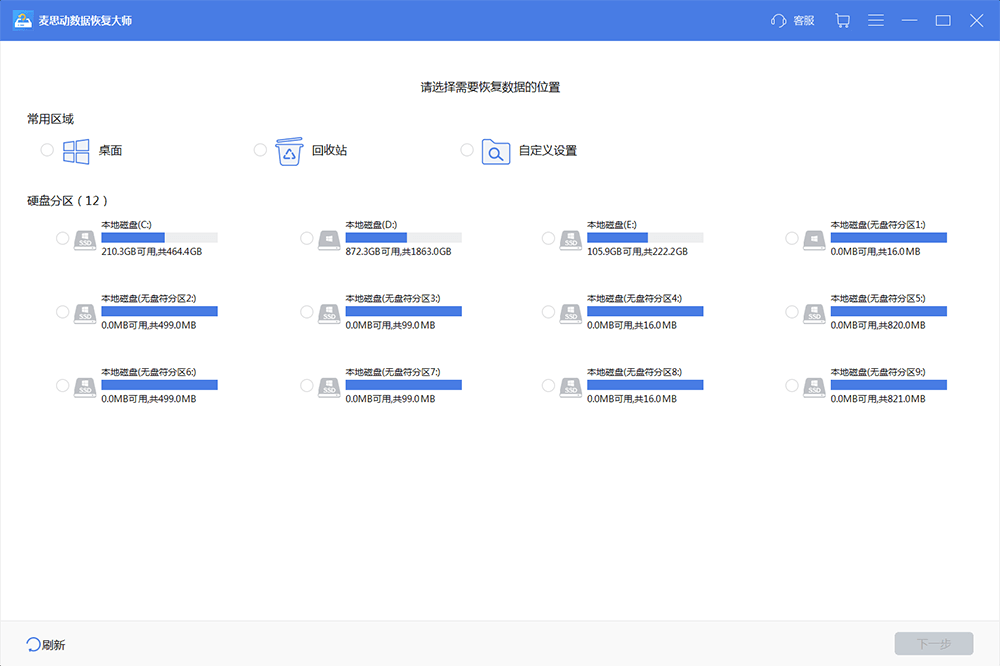
Task: Open the hamburger menu in title bar
Action: [x=876, y=20]
